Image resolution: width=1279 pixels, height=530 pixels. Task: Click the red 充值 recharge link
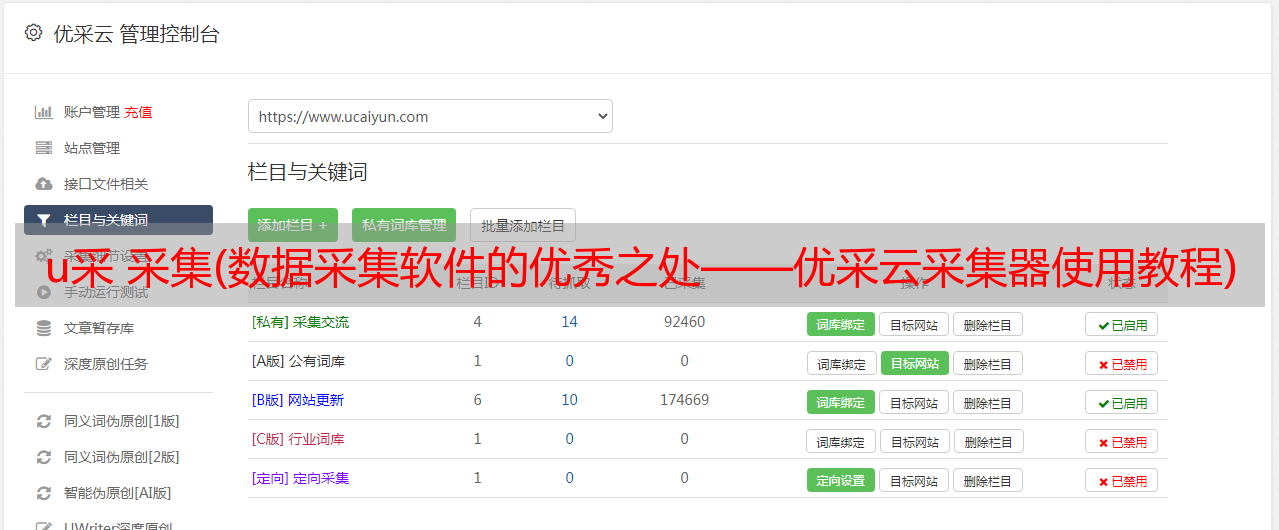(x=138, y=112)
